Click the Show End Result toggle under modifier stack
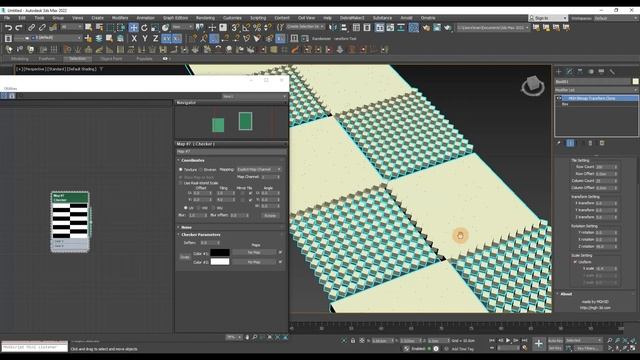This screenshot has width=640, height=360. click(570, 143)
